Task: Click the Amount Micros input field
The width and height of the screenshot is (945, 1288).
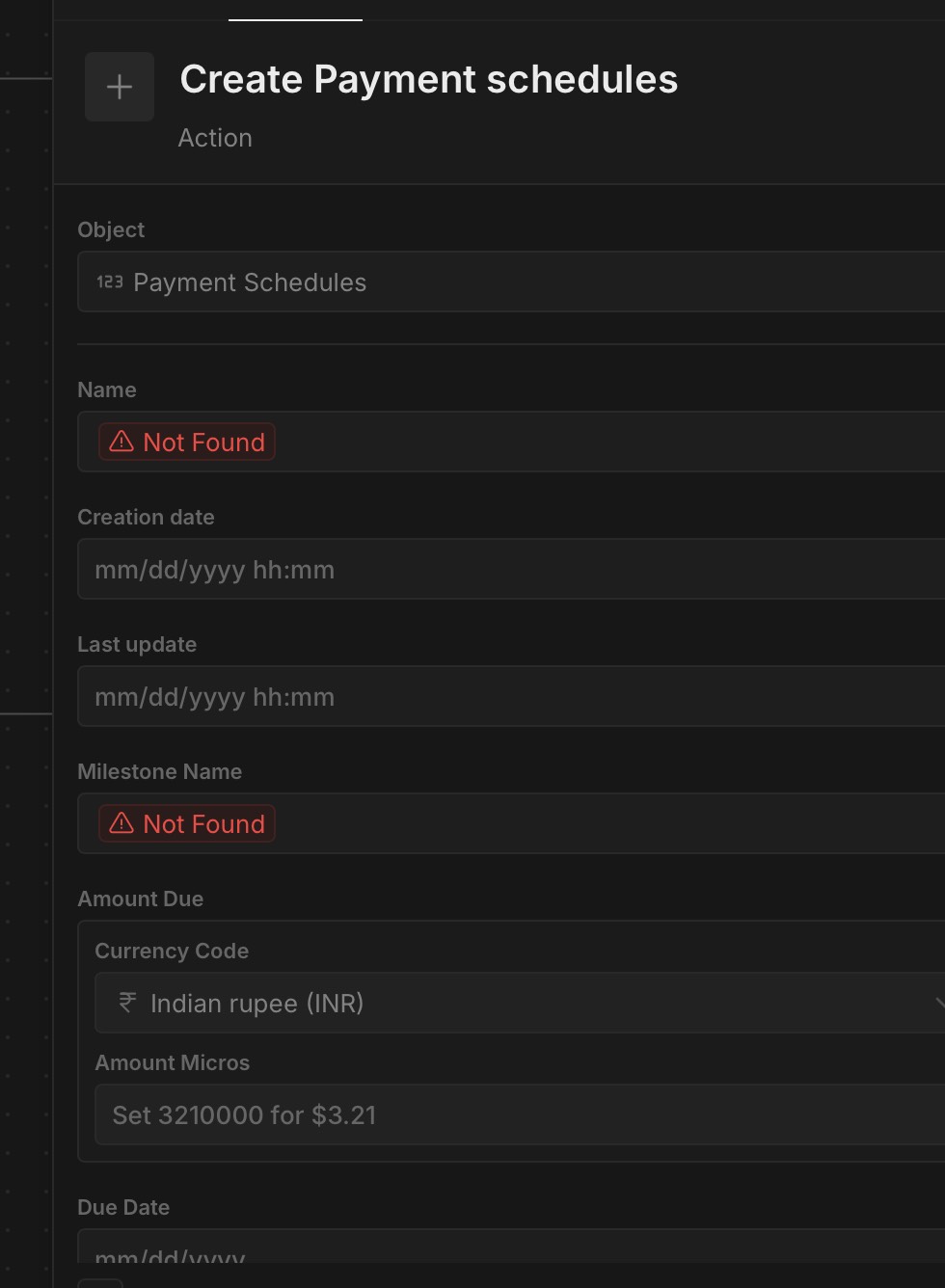Action: tap(521, 1114)
